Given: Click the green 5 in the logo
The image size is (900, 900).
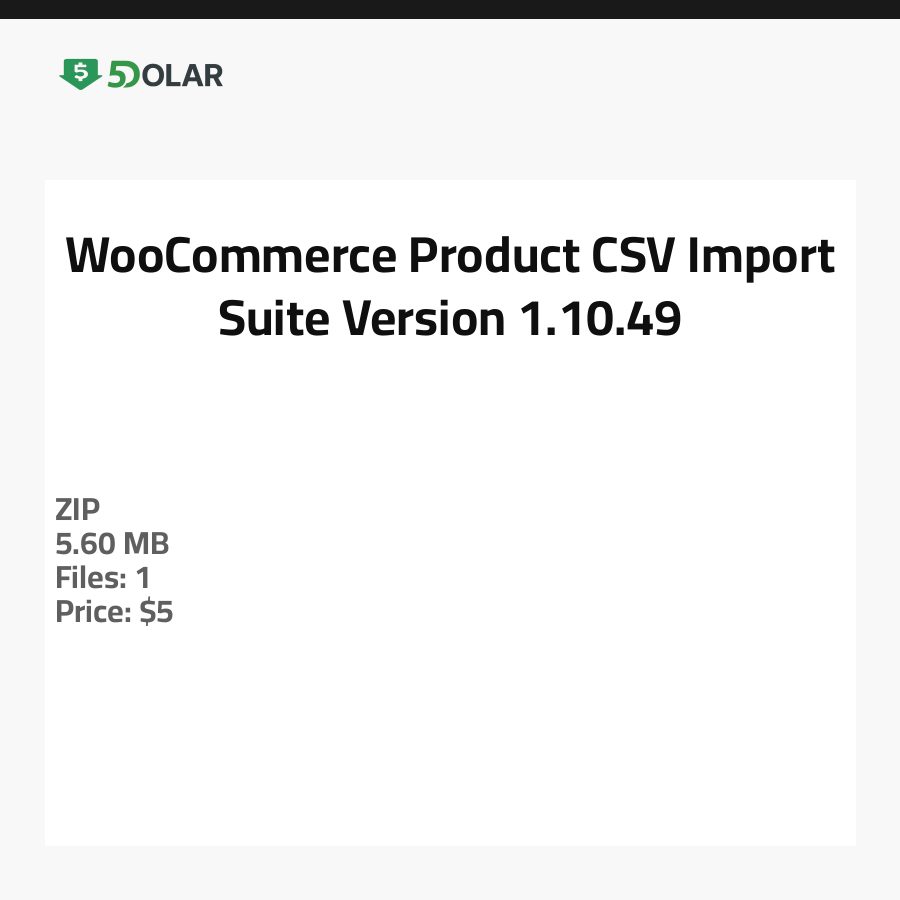Looking at the screenshot, I should (x=117, y=75).
